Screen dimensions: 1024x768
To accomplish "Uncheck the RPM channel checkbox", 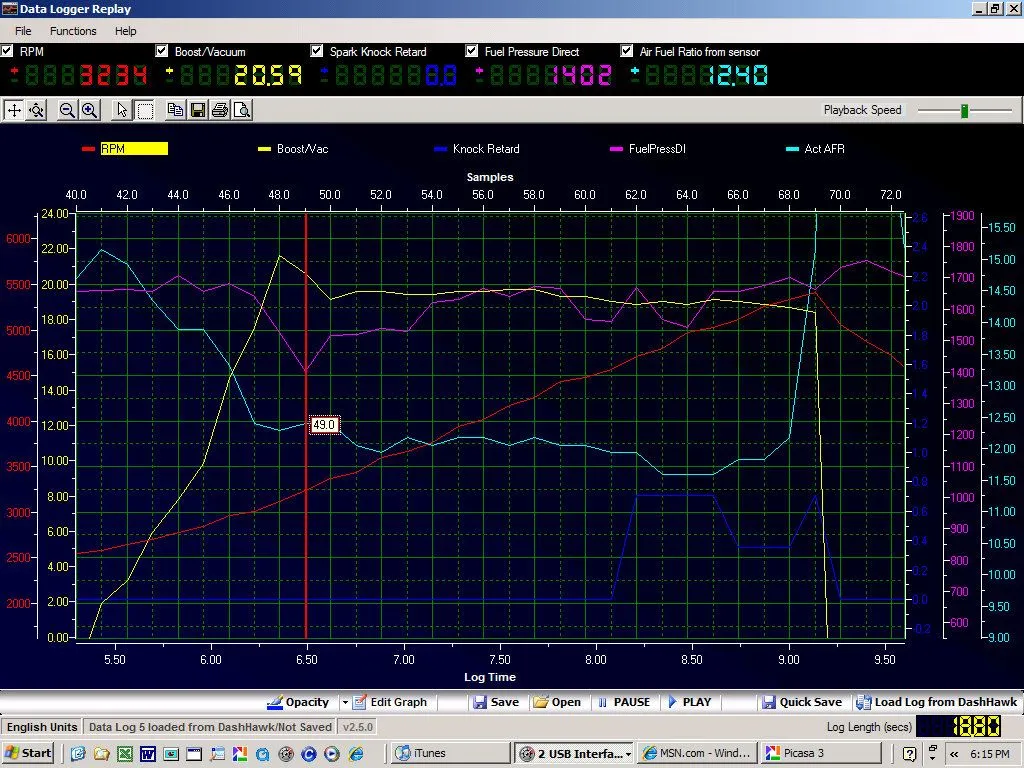I will (8, 51).
